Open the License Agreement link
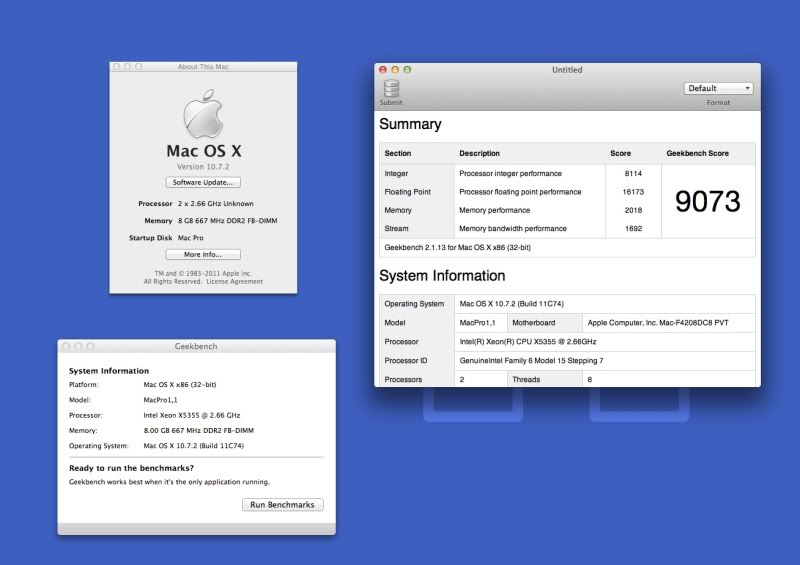800x565 pixels. point(235,281)
